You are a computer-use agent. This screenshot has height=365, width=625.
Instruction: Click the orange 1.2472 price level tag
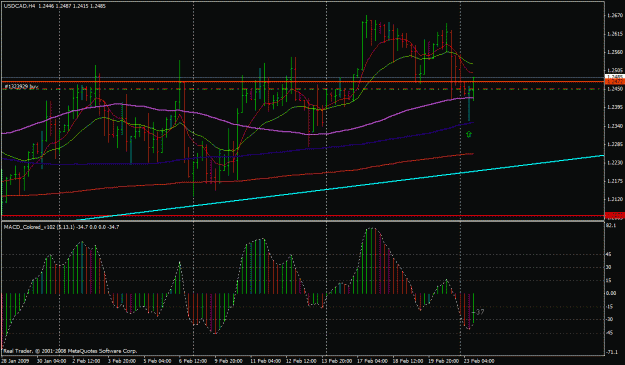coord(614,81)
